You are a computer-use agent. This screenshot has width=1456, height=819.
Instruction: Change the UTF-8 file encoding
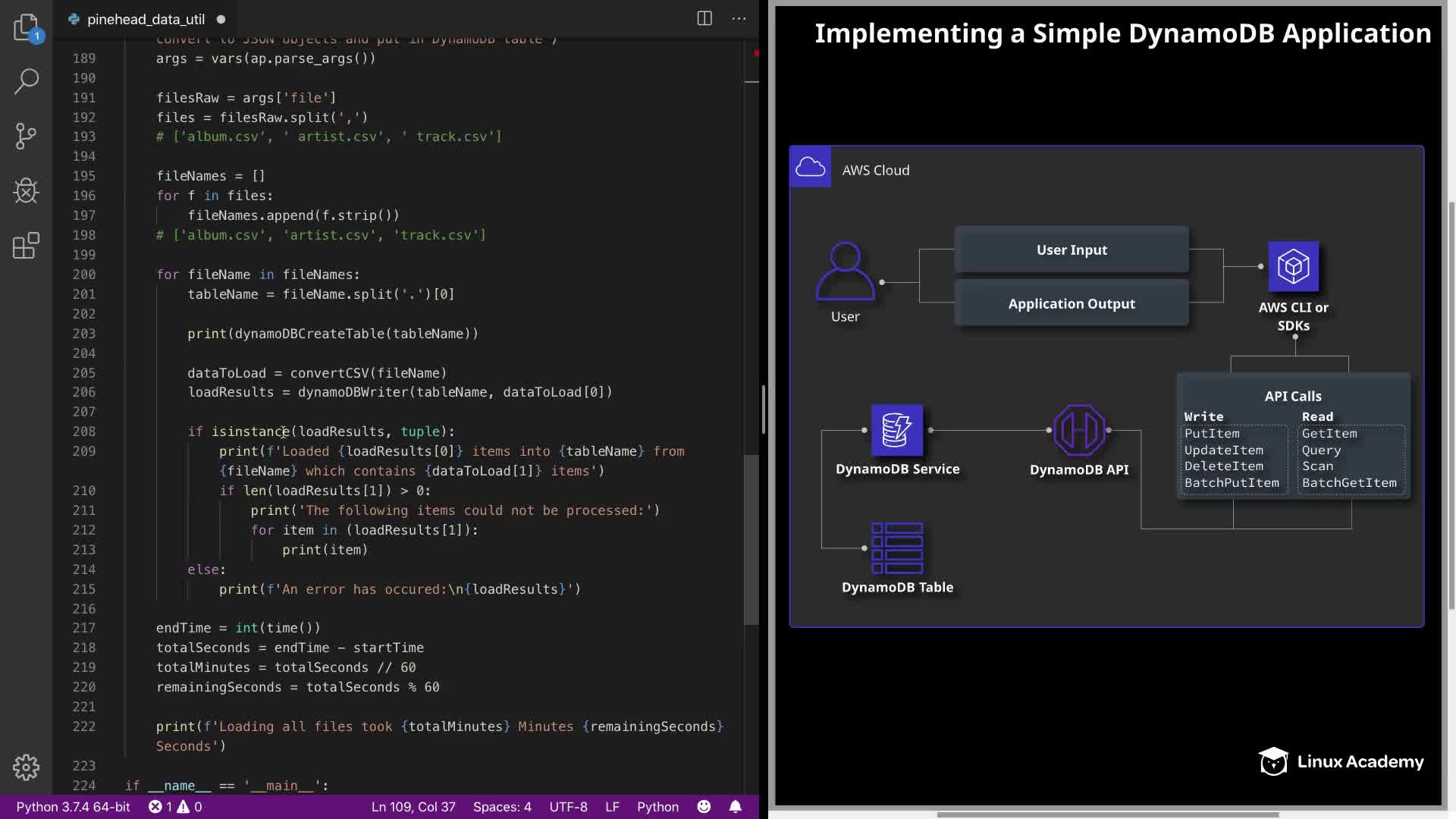(x=568, y=807)
